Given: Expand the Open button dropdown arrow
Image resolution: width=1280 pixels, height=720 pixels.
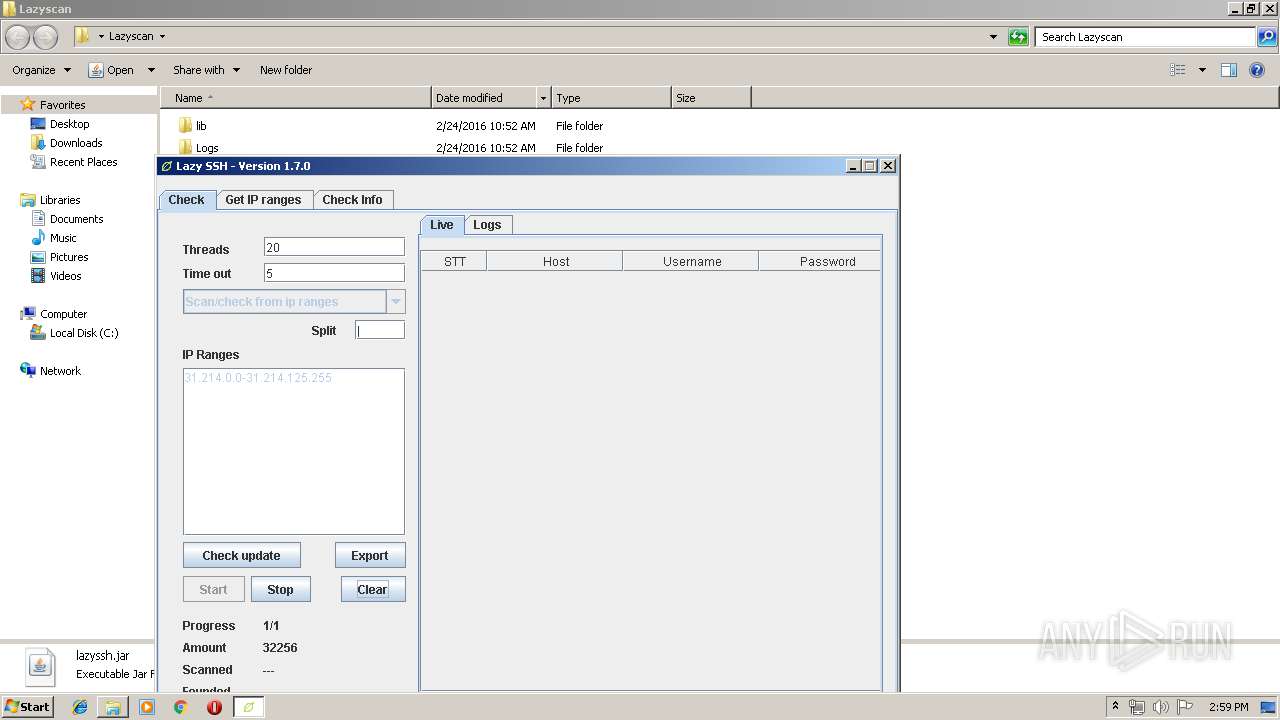Looking at the screenshot, I should coord(151,70).
